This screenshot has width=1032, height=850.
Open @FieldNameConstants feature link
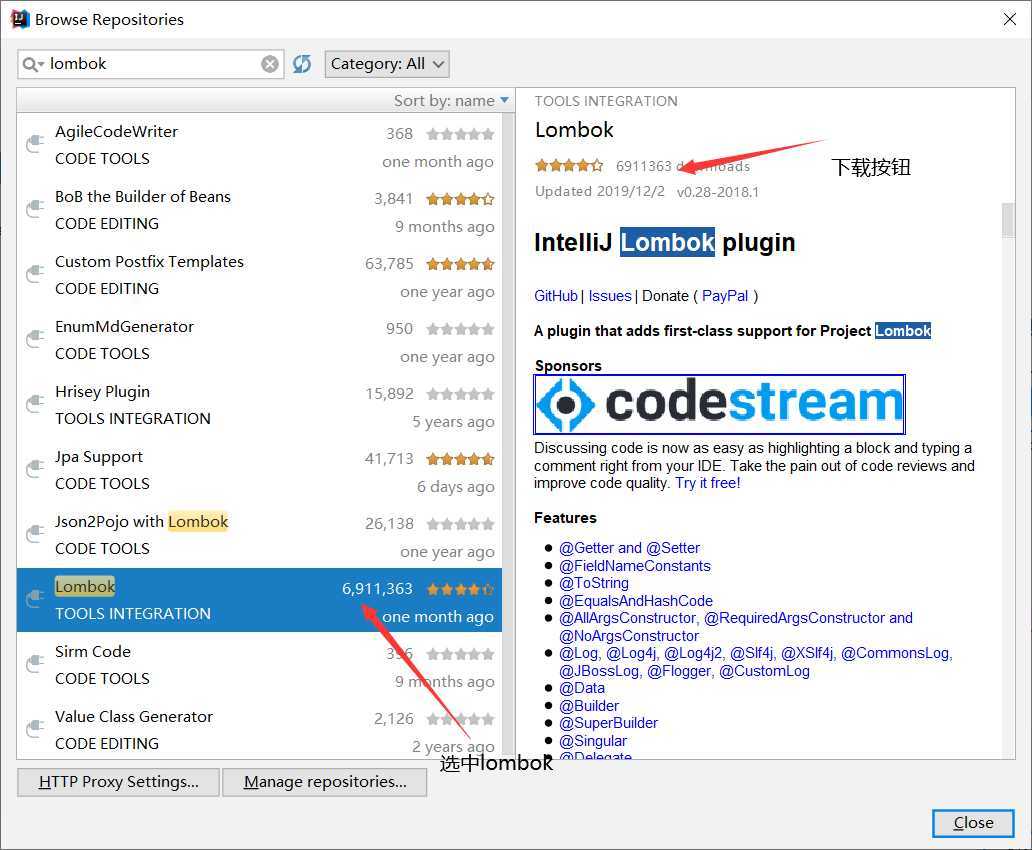pos(634,566)
